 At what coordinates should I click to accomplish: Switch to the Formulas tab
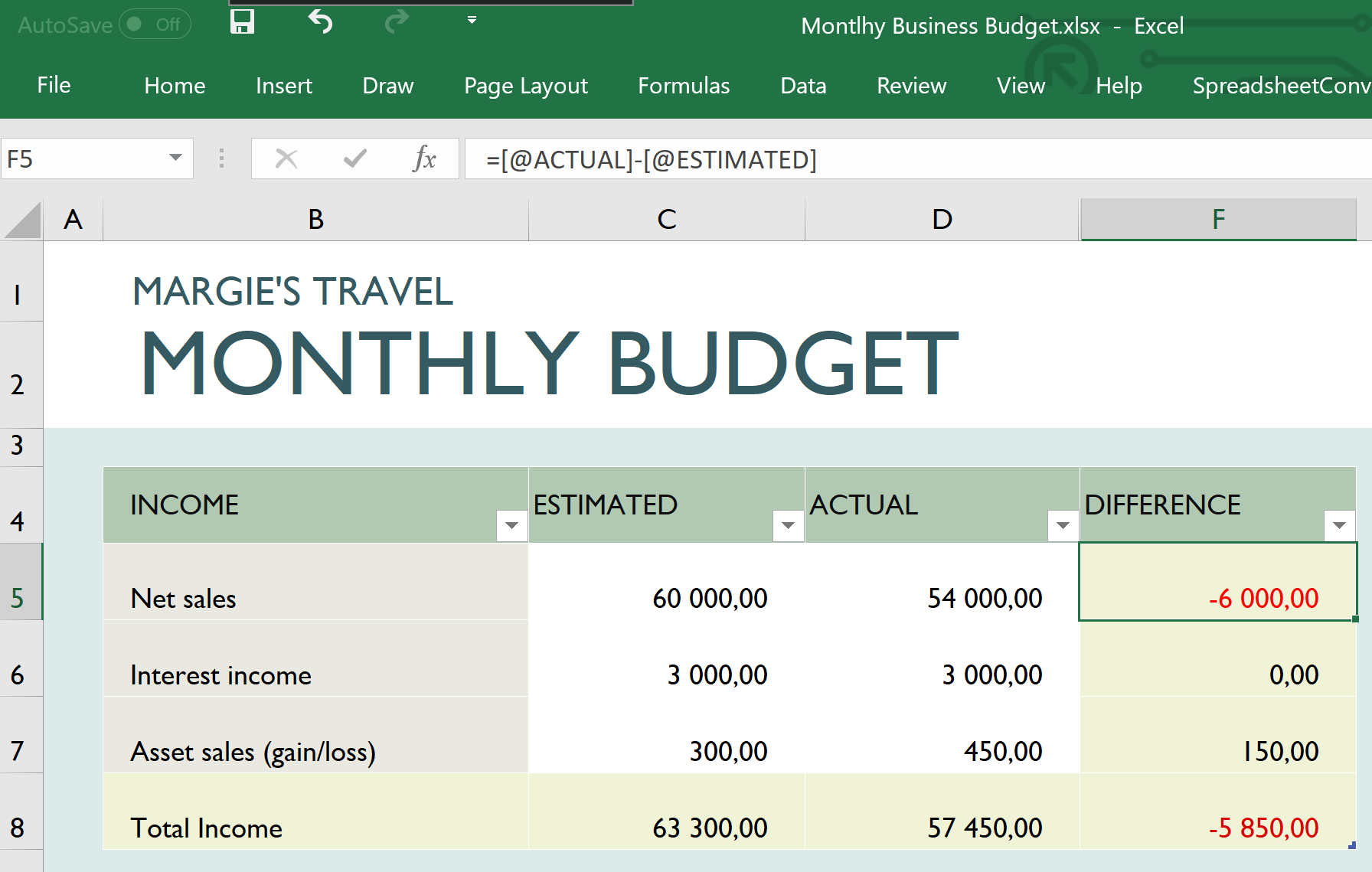[x=684, y=85]
